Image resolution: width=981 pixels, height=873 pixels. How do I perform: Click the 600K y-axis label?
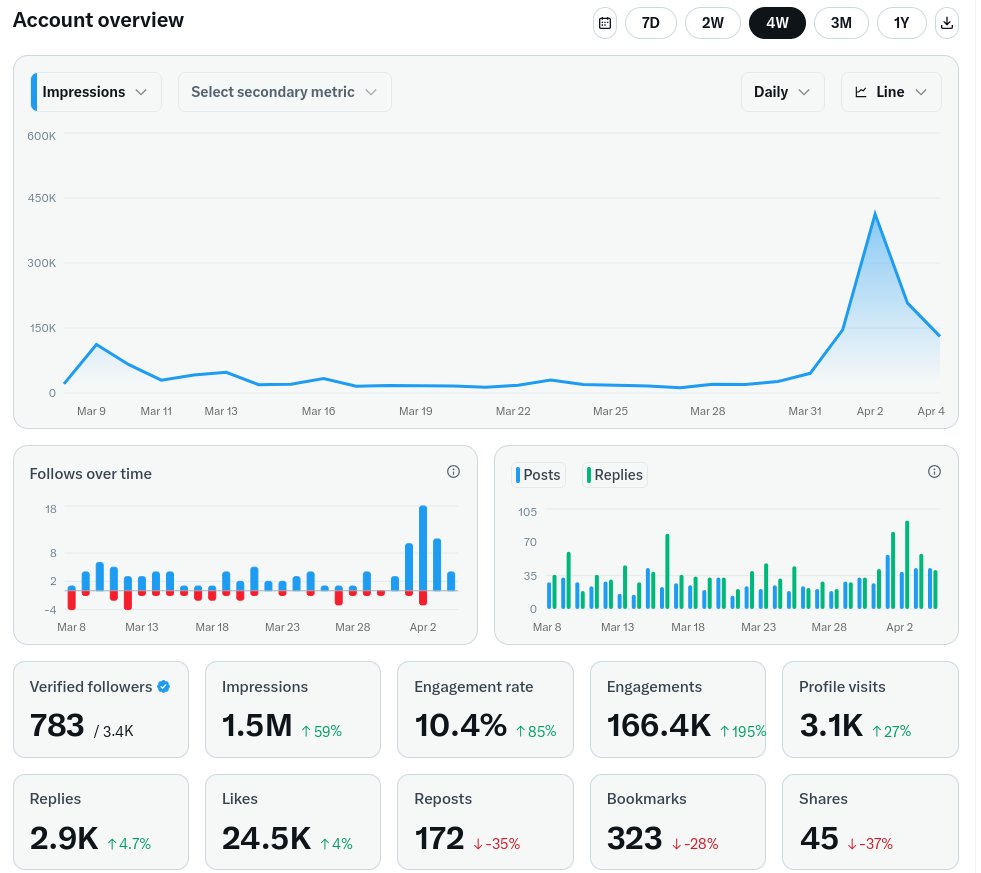42,137
